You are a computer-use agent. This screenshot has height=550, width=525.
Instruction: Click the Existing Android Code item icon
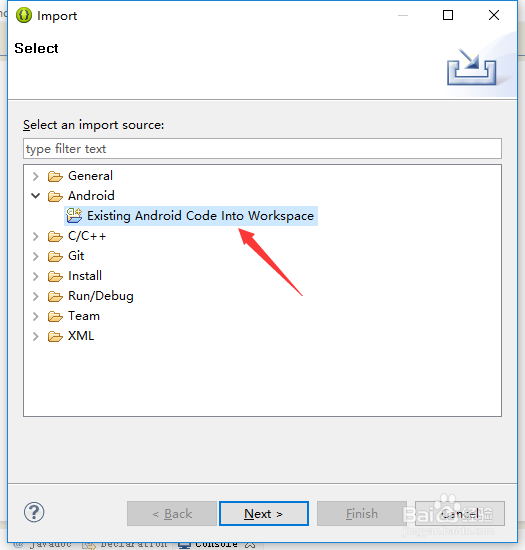(74, 215)
